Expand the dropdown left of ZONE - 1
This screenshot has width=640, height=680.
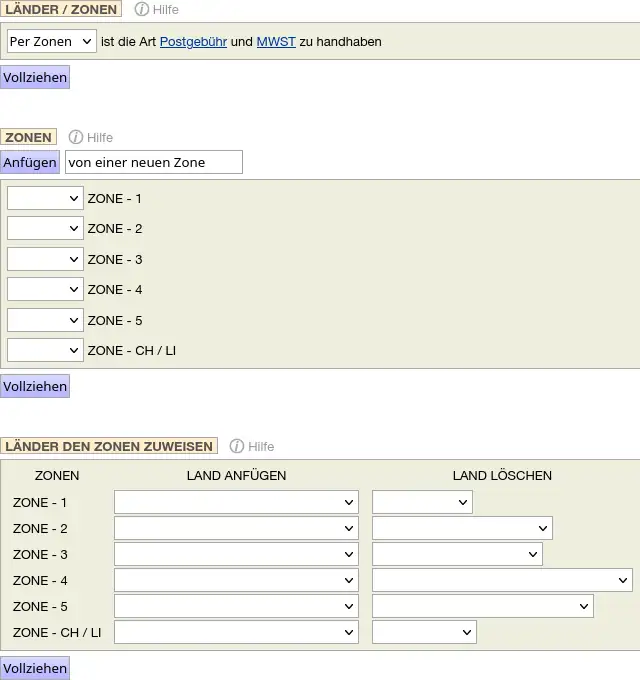tap(45, 198)
